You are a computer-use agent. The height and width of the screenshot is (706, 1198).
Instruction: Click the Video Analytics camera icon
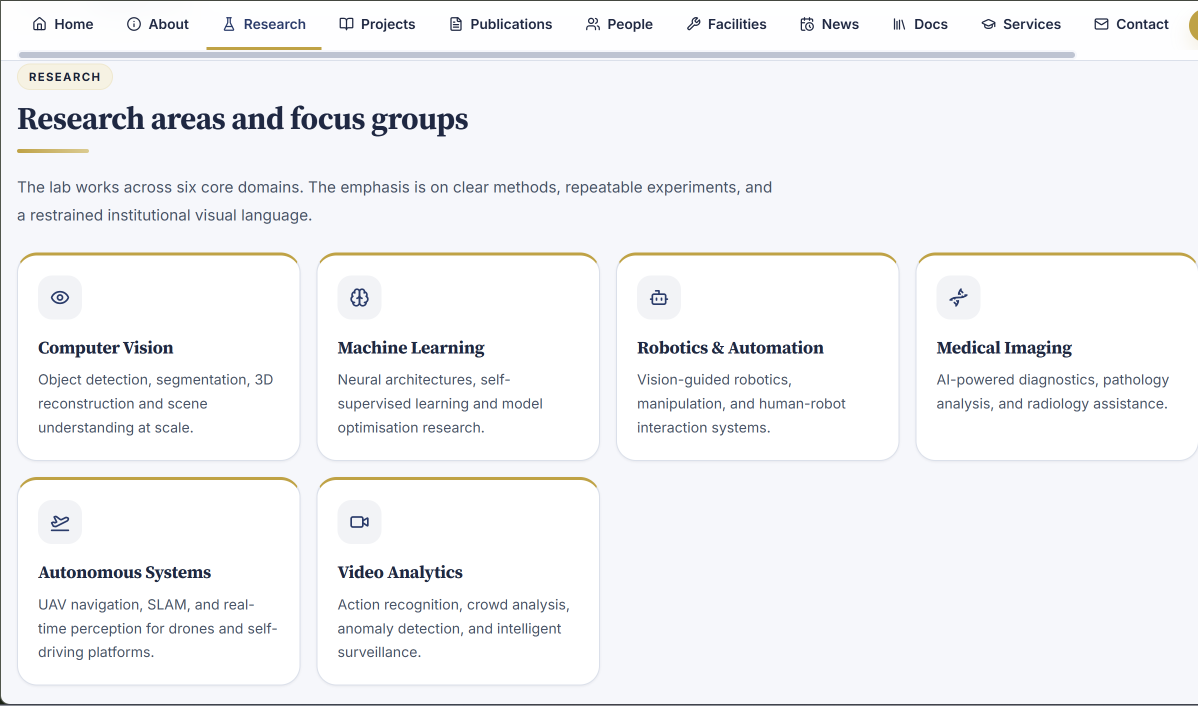pos(359,522)
